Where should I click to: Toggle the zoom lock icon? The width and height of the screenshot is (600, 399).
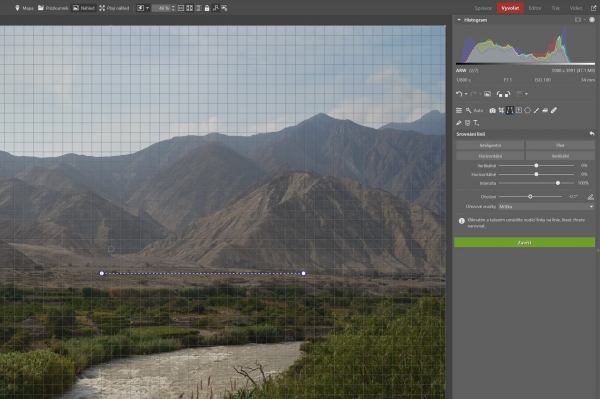tap(207, 8)
